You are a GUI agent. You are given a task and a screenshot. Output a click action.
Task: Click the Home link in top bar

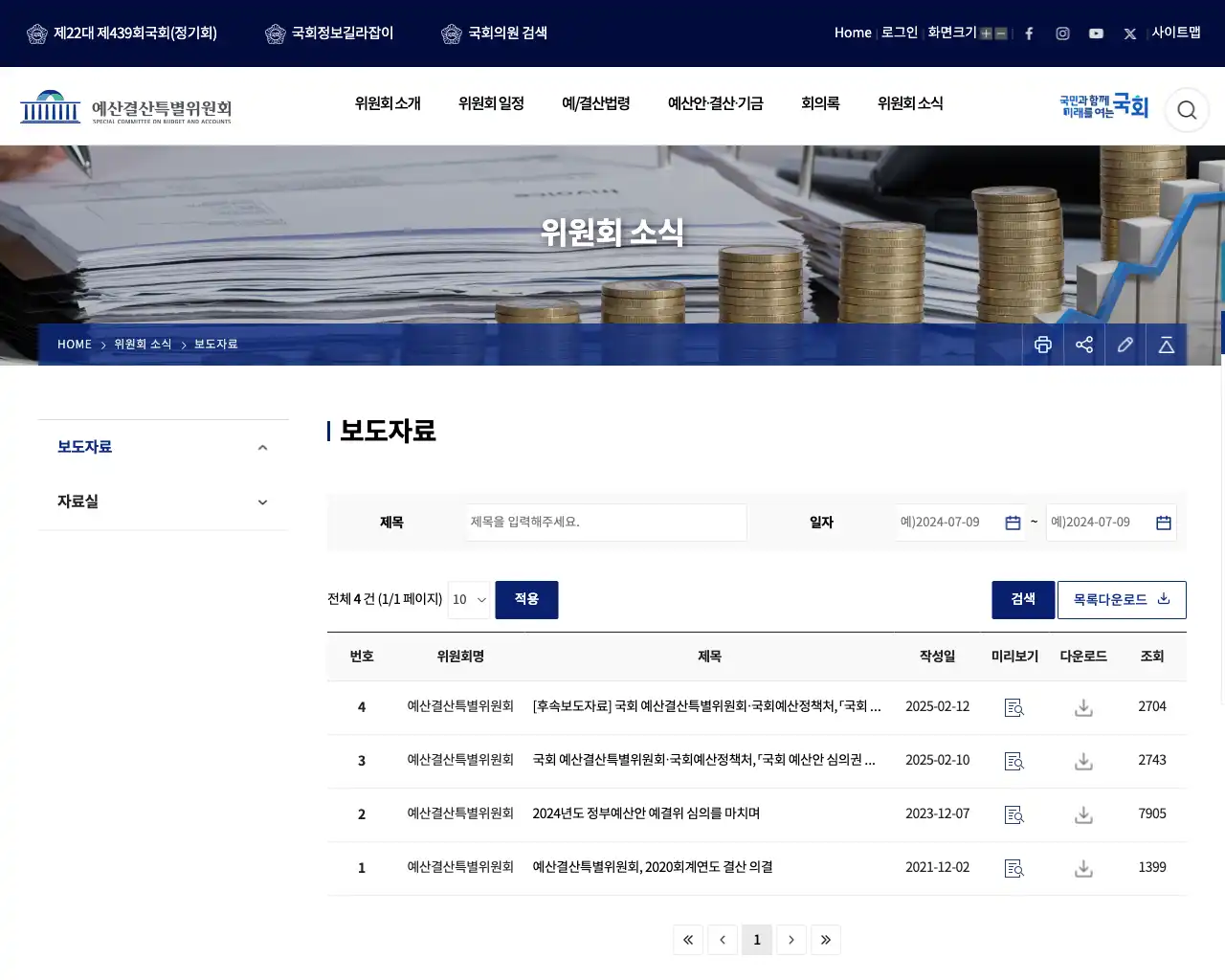coord(853,33)
